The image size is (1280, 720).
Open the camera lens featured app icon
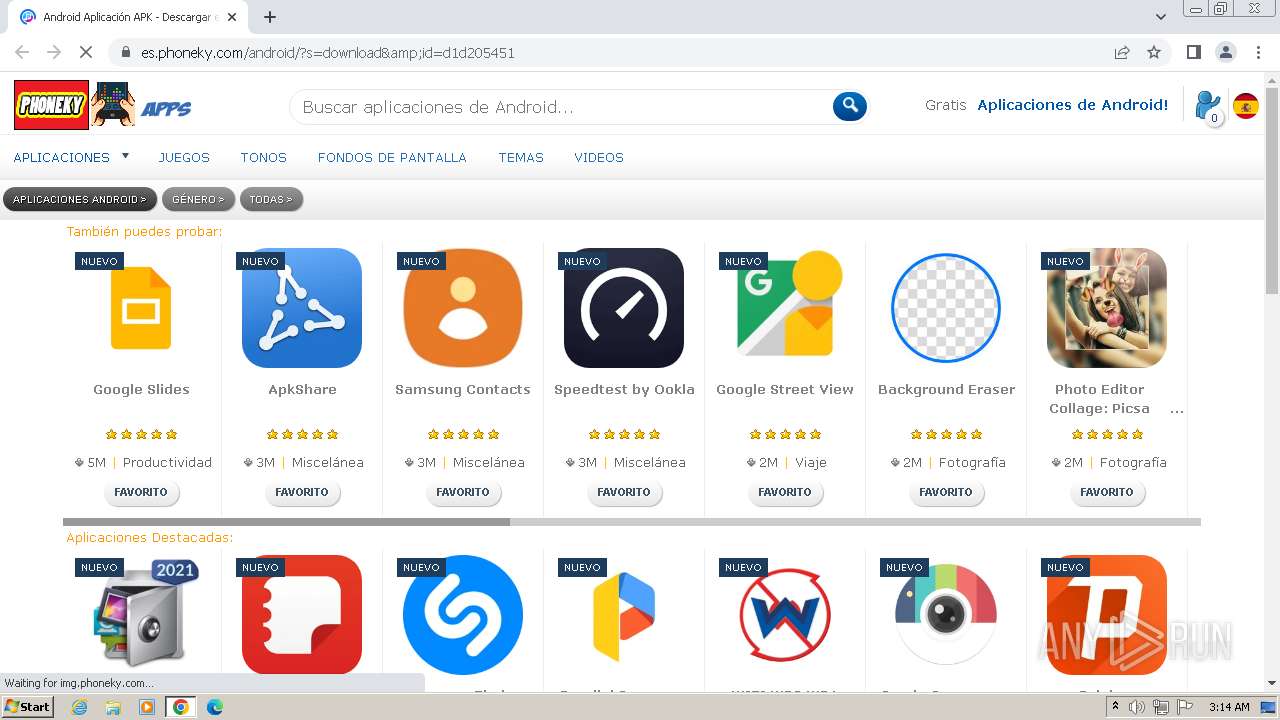point(946,614)
